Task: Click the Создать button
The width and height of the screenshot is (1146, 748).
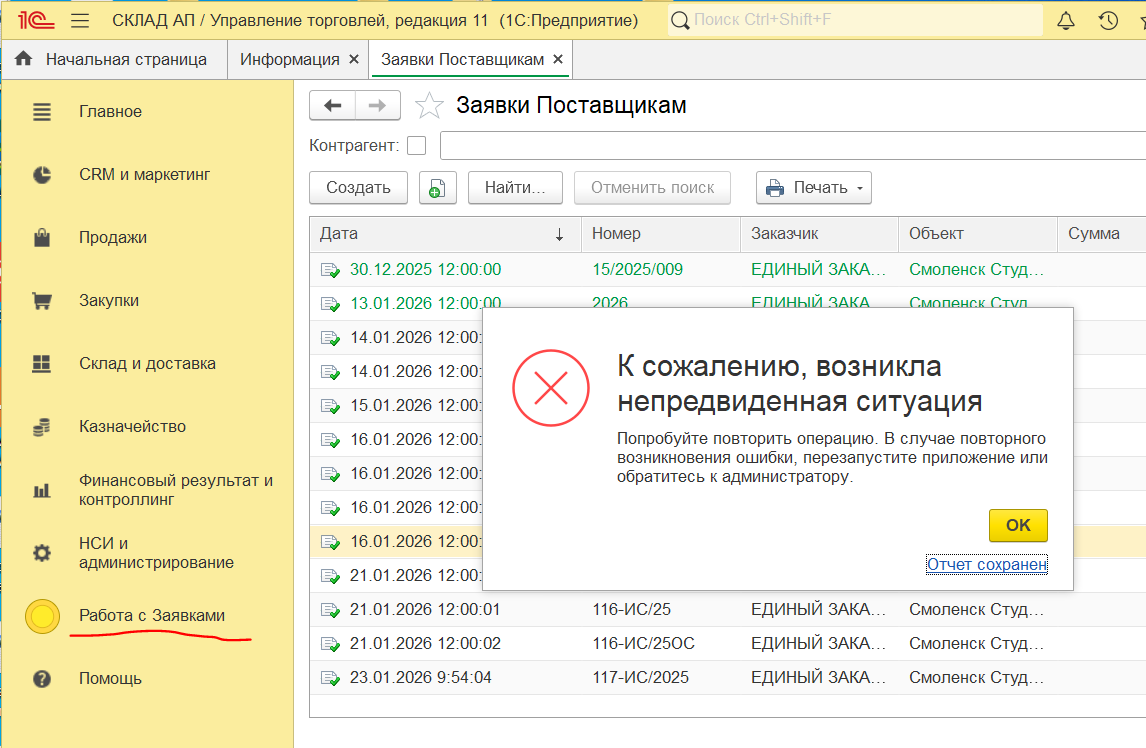Action: point(358,188)
